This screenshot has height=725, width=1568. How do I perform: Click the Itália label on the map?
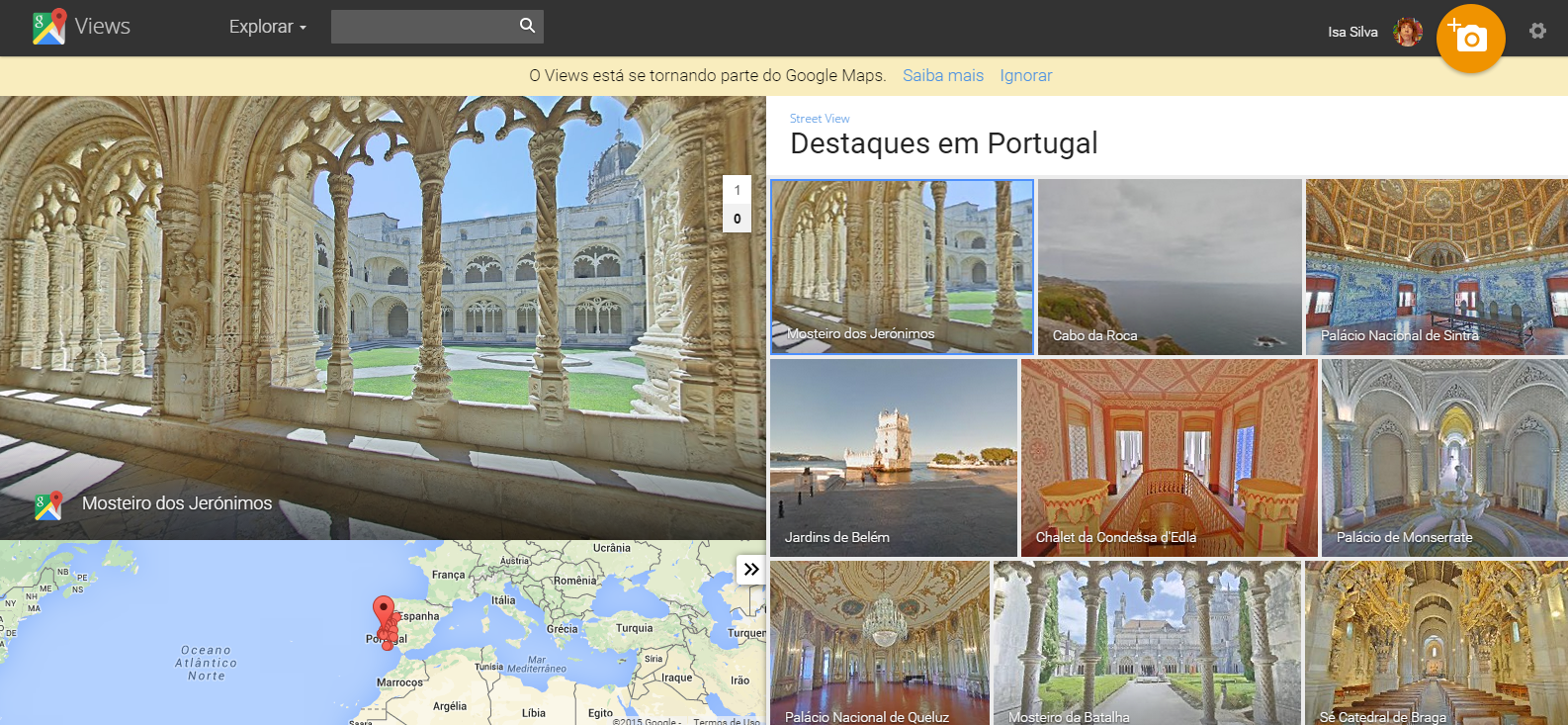coord(503,600)
